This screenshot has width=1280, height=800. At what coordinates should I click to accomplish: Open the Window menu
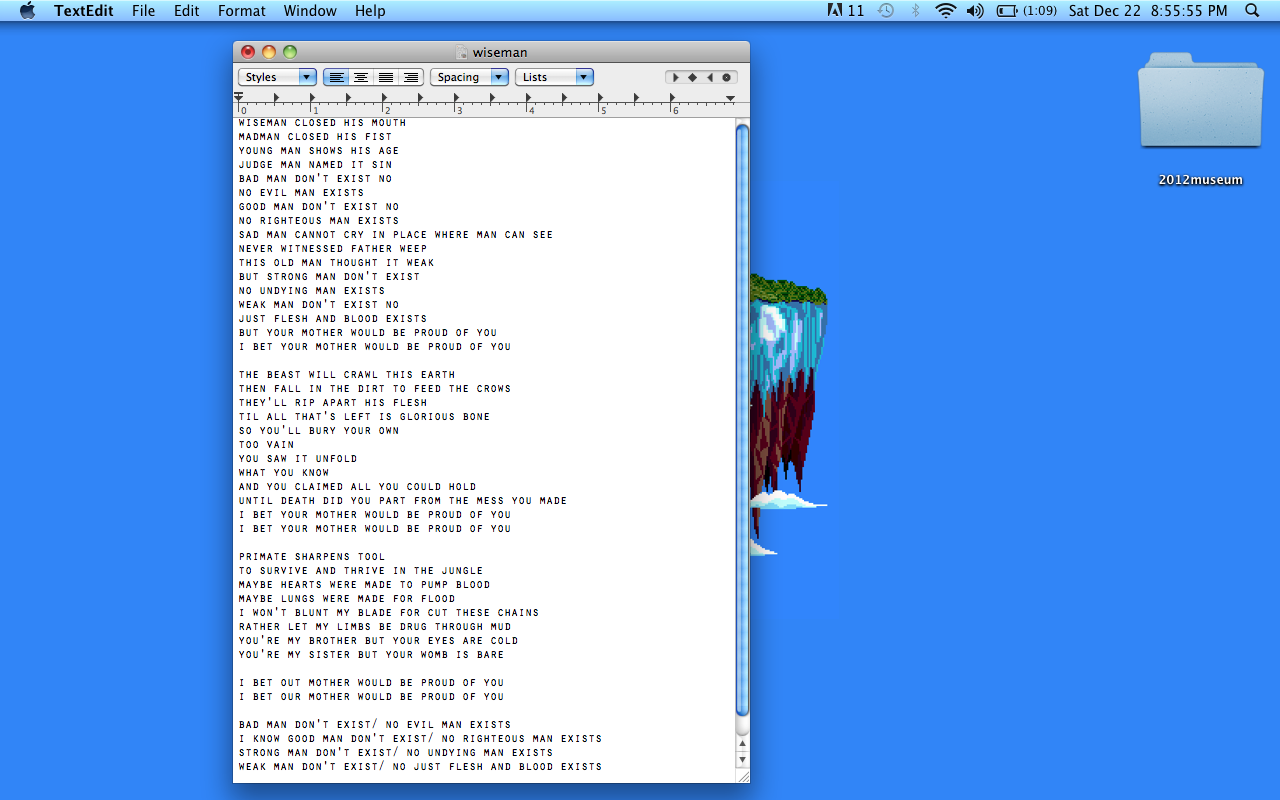(309, 11)
